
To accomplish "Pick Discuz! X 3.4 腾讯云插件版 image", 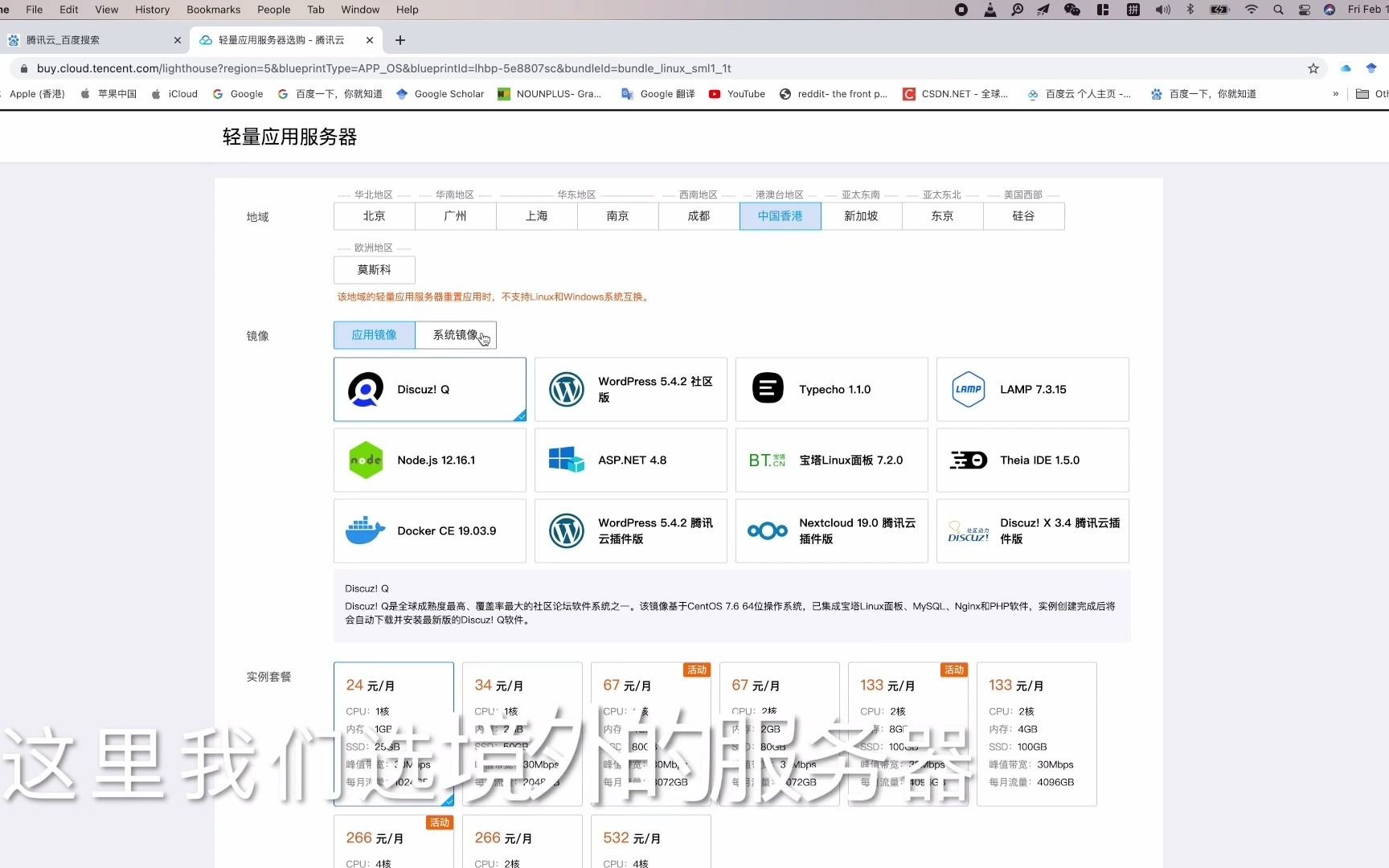I will (x=1032, y=531).
